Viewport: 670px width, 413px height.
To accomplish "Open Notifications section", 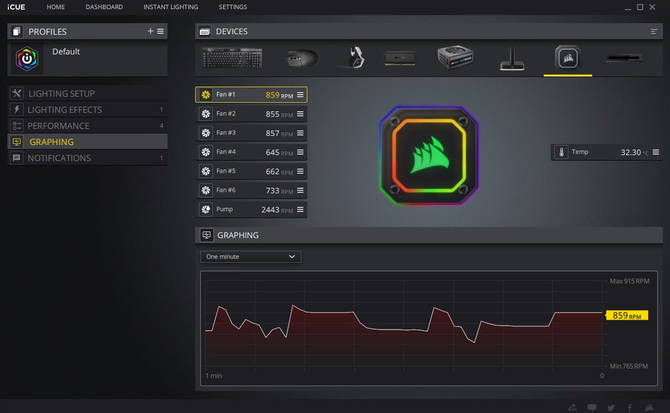I will 88,158.
